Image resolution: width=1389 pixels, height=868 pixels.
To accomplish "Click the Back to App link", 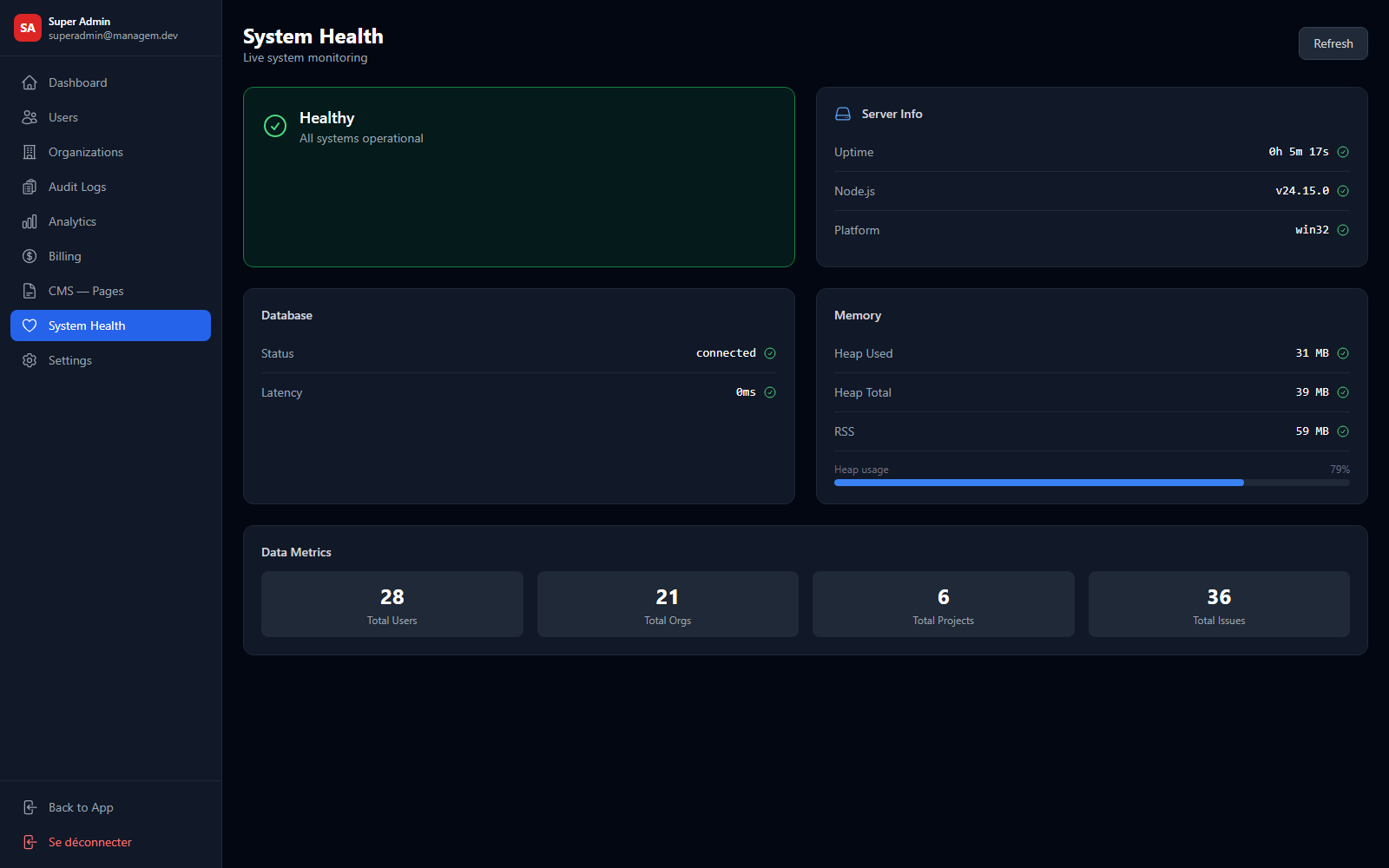I will 110,807.
